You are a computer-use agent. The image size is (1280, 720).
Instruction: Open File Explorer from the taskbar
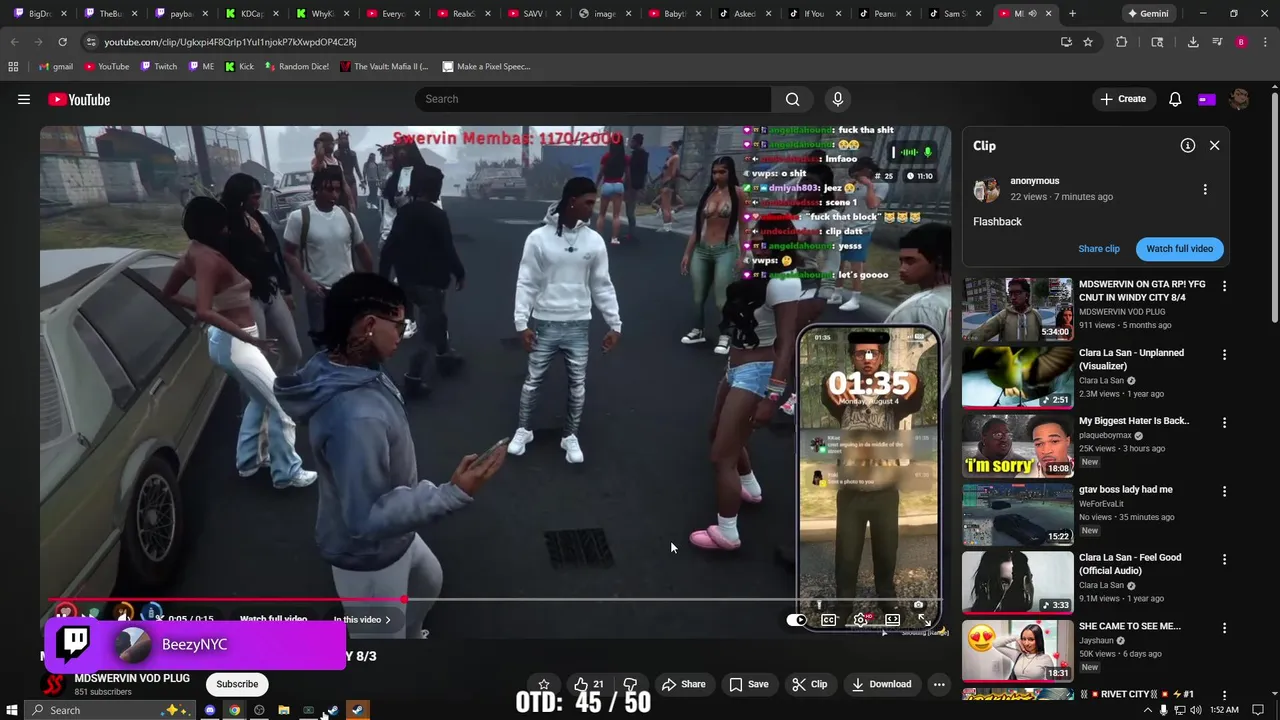click(x=284, y=710)
